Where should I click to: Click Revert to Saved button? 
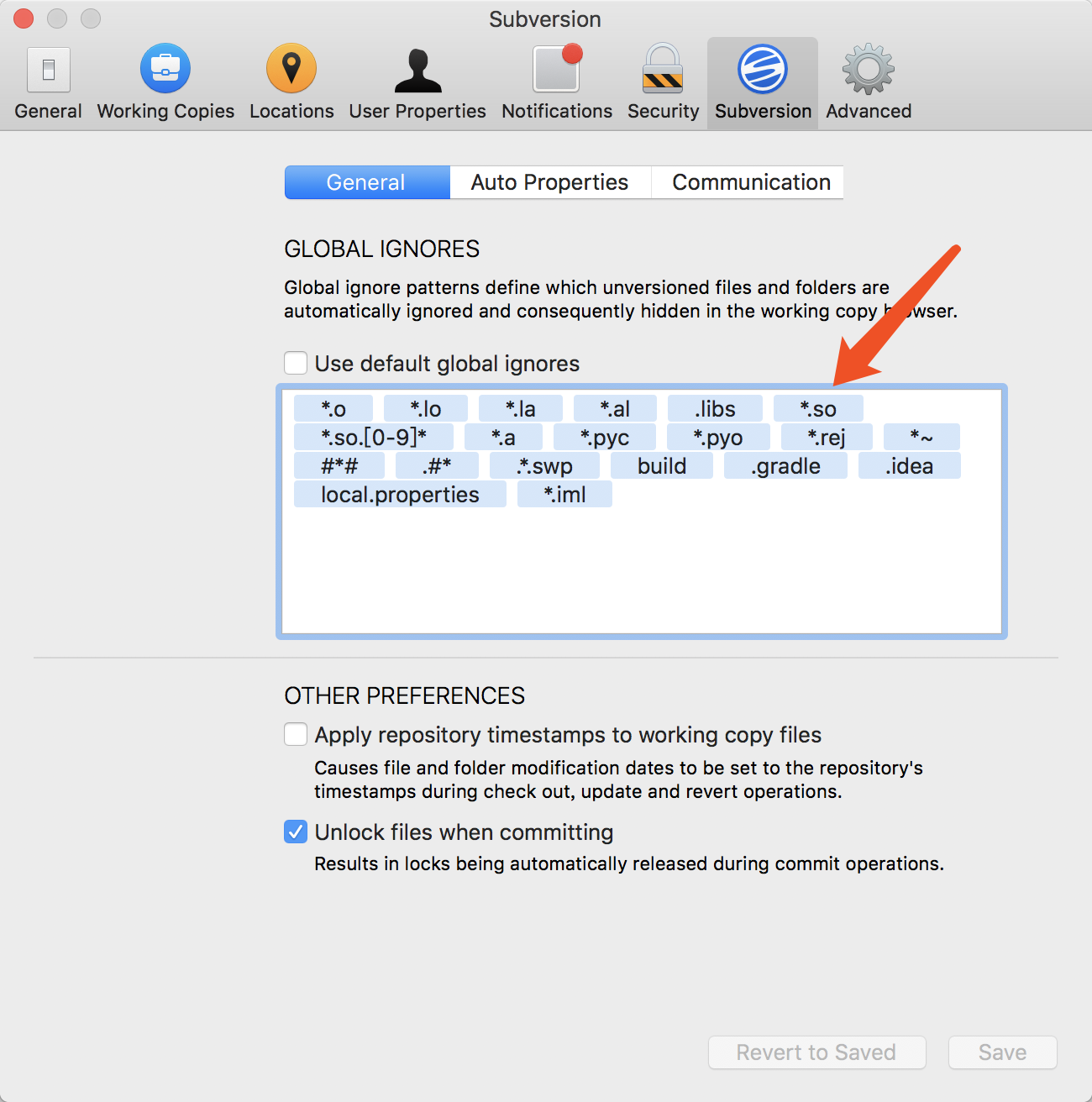(816, 1052)
